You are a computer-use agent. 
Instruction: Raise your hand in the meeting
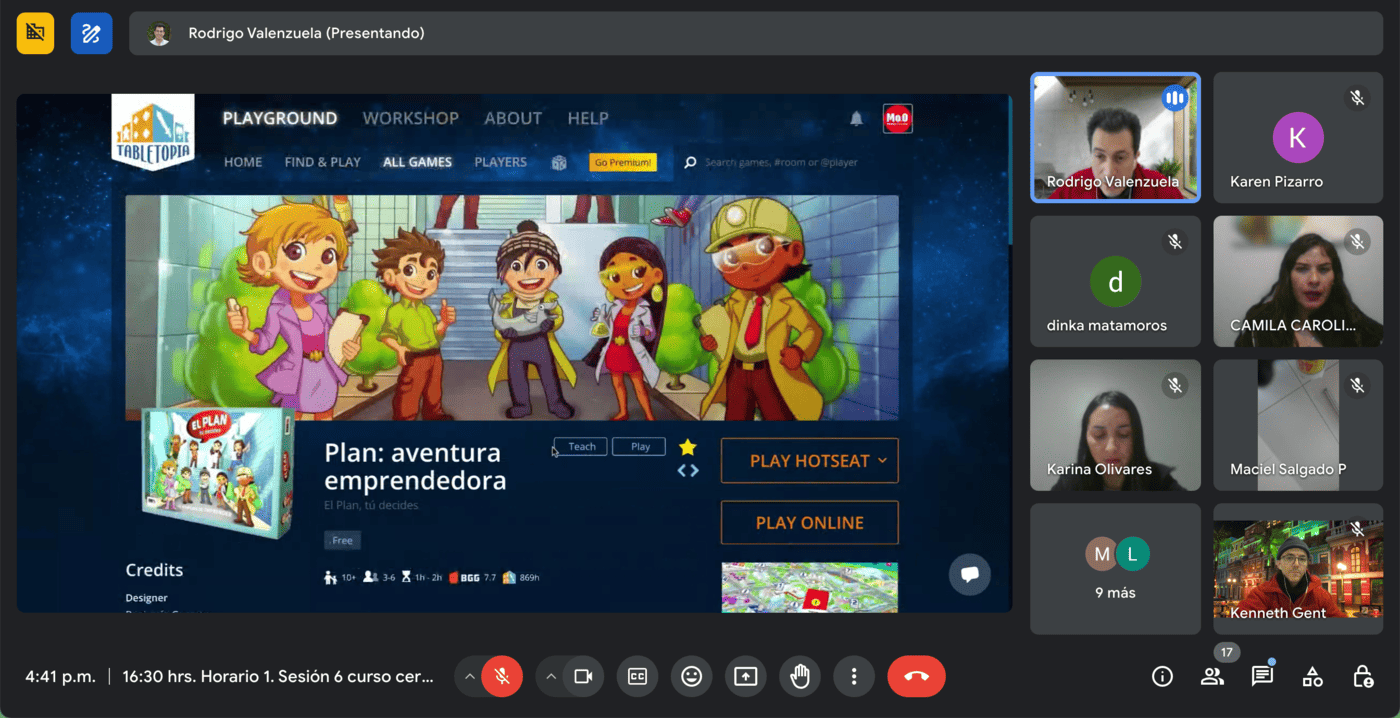click(799, 677)
